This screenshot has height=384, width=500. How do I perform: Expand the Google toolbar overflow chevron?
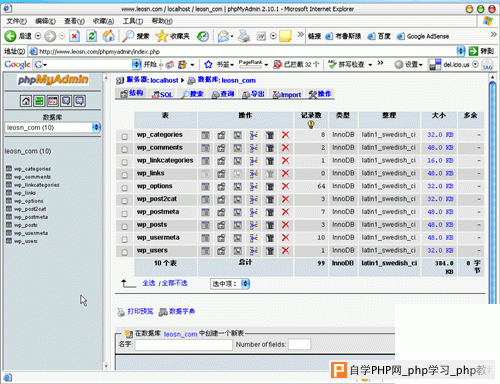pos(380,63)
